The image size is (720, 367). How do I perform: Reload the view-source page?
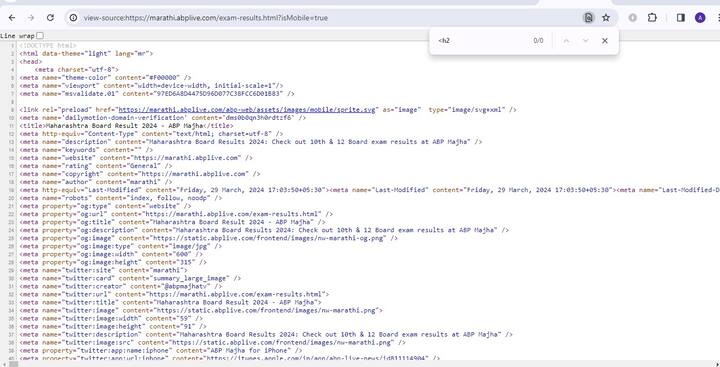click(50, 18)
